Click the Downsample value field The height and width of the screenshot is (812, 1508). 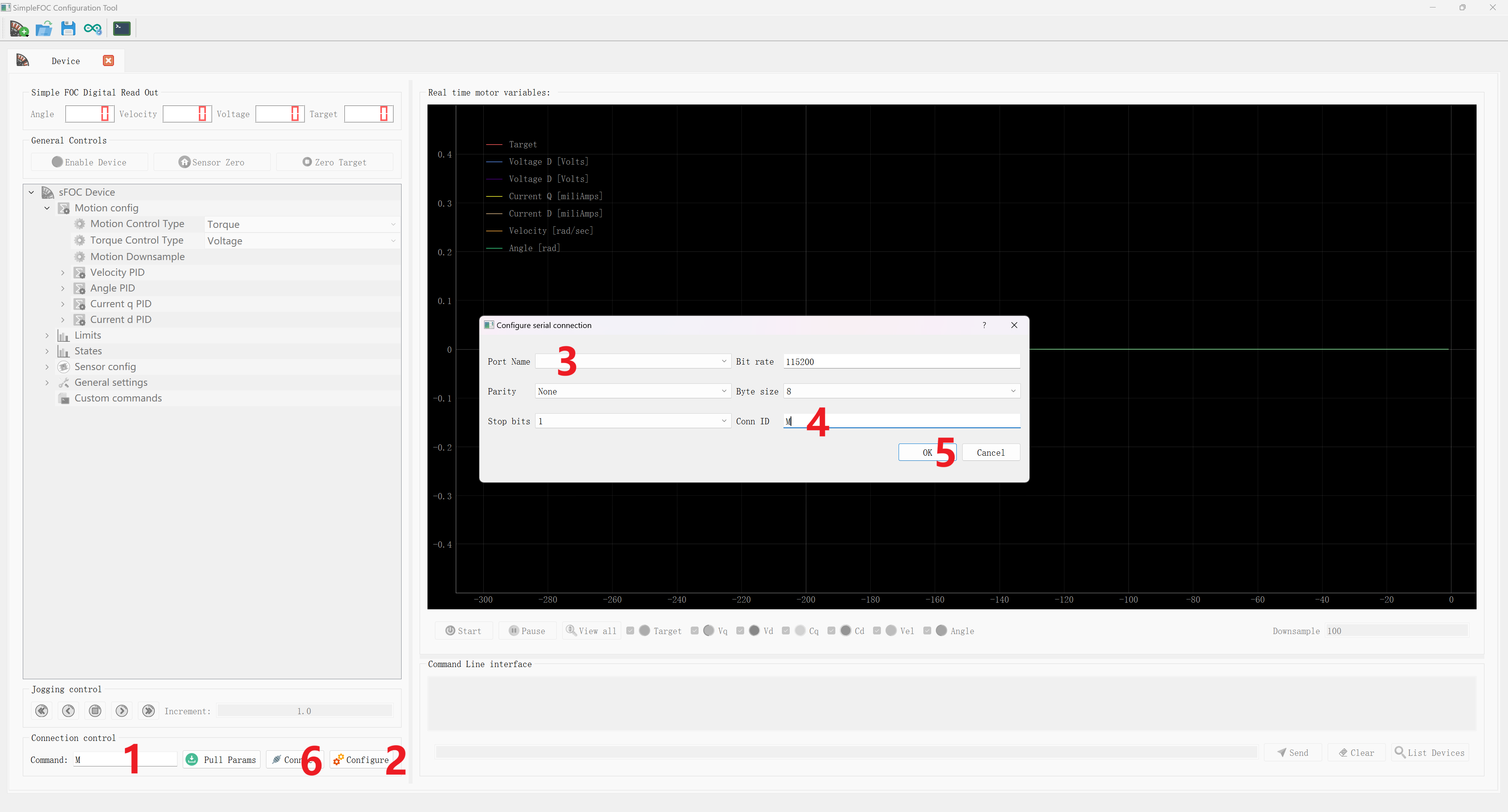click(x=1396, y=631)
